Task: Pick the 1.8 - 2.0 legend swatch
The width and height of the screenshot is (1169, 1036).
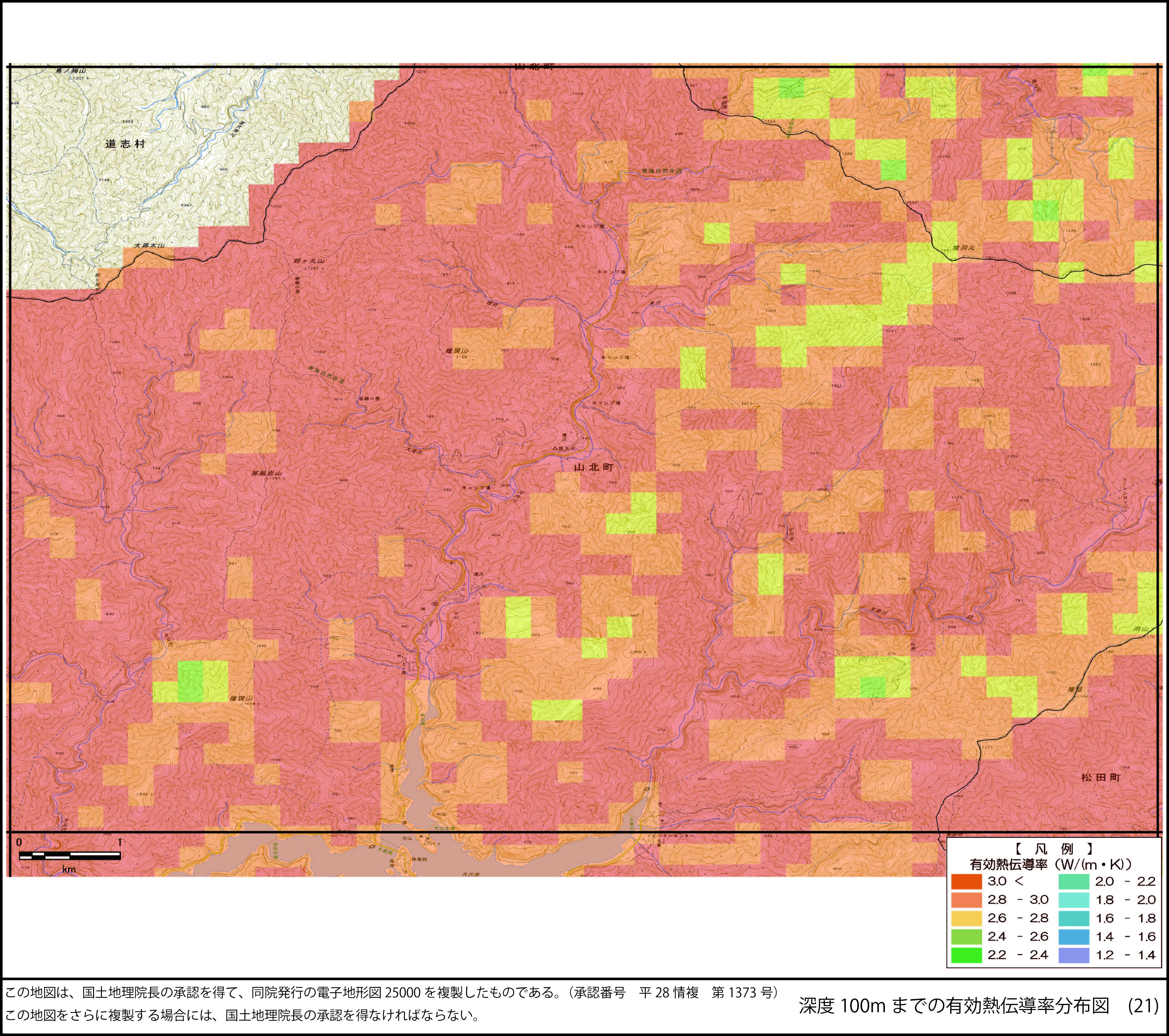Action: [1073, 900]
